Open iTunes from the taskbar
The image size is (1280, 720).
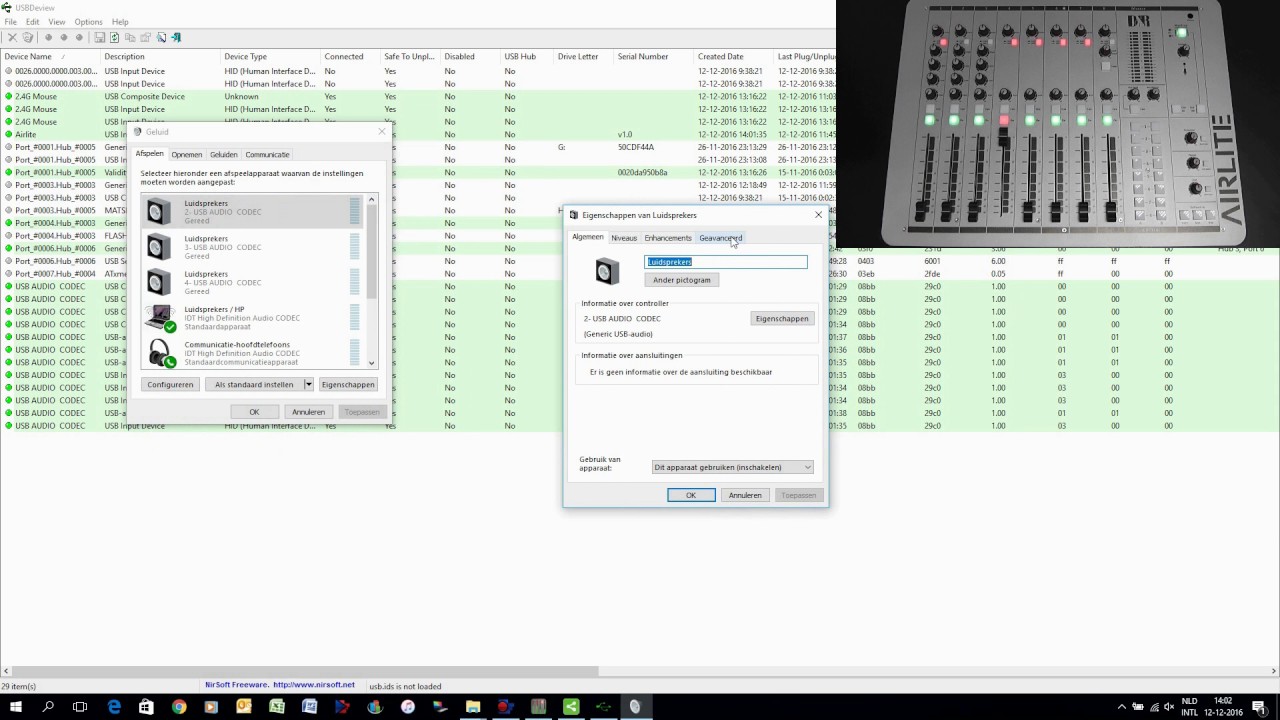408,707
